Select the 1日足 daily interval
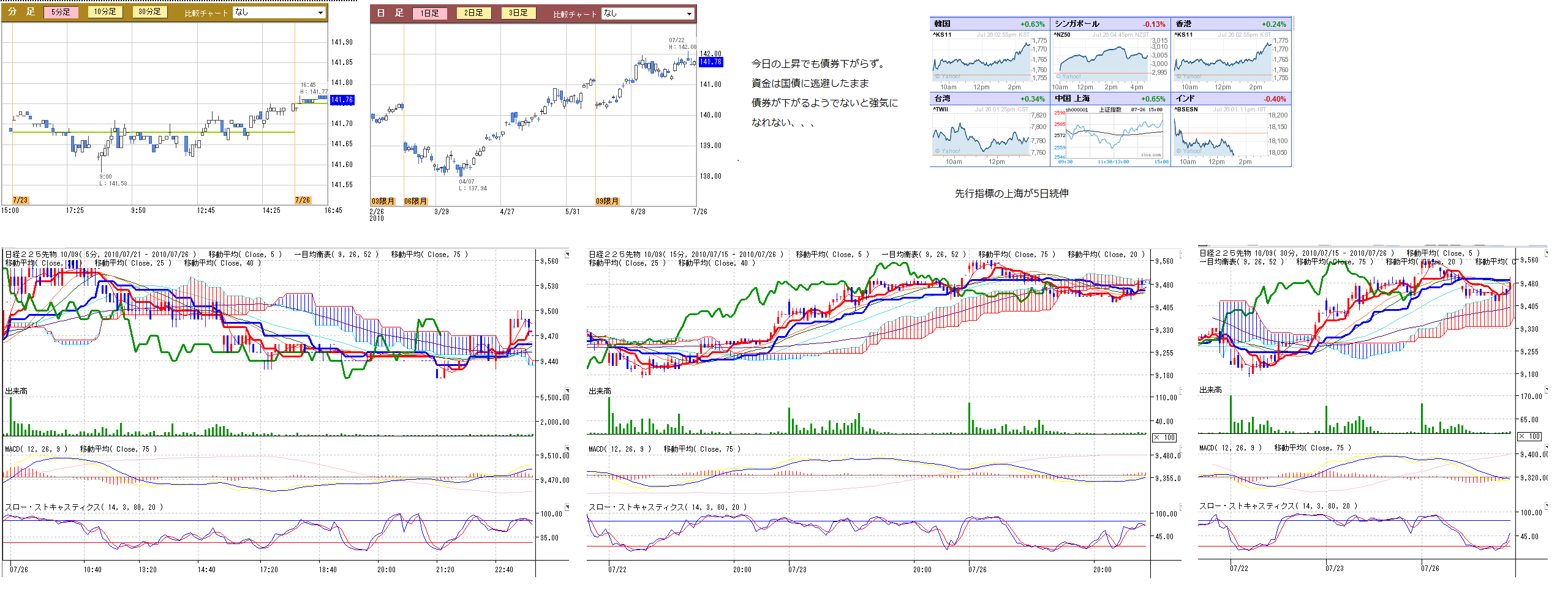The image size is (1568, 612). click(x=429, y=13)
